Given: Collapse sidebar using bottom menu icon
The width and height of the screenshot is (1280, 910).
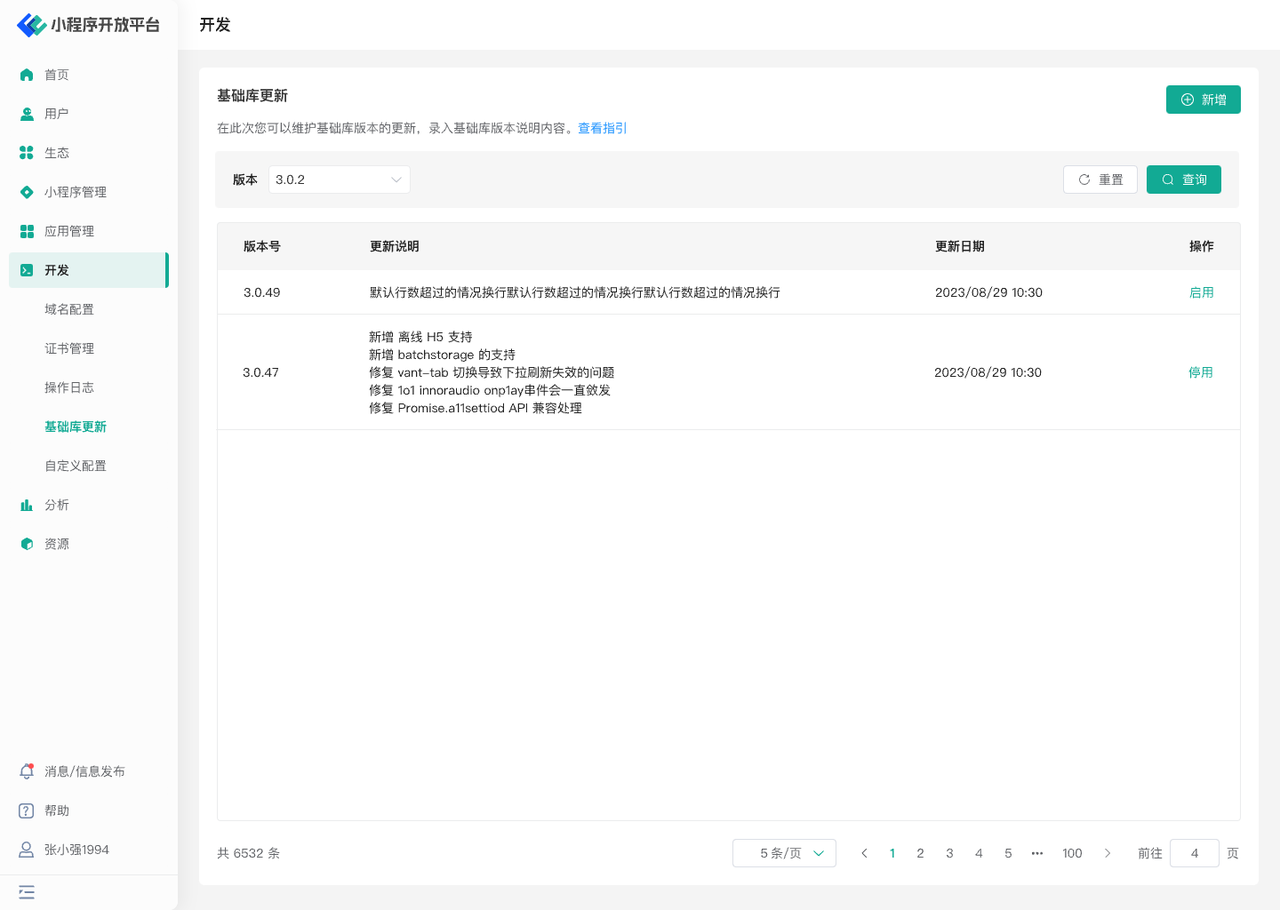Looking at the screenshot, I should point(27,892).
